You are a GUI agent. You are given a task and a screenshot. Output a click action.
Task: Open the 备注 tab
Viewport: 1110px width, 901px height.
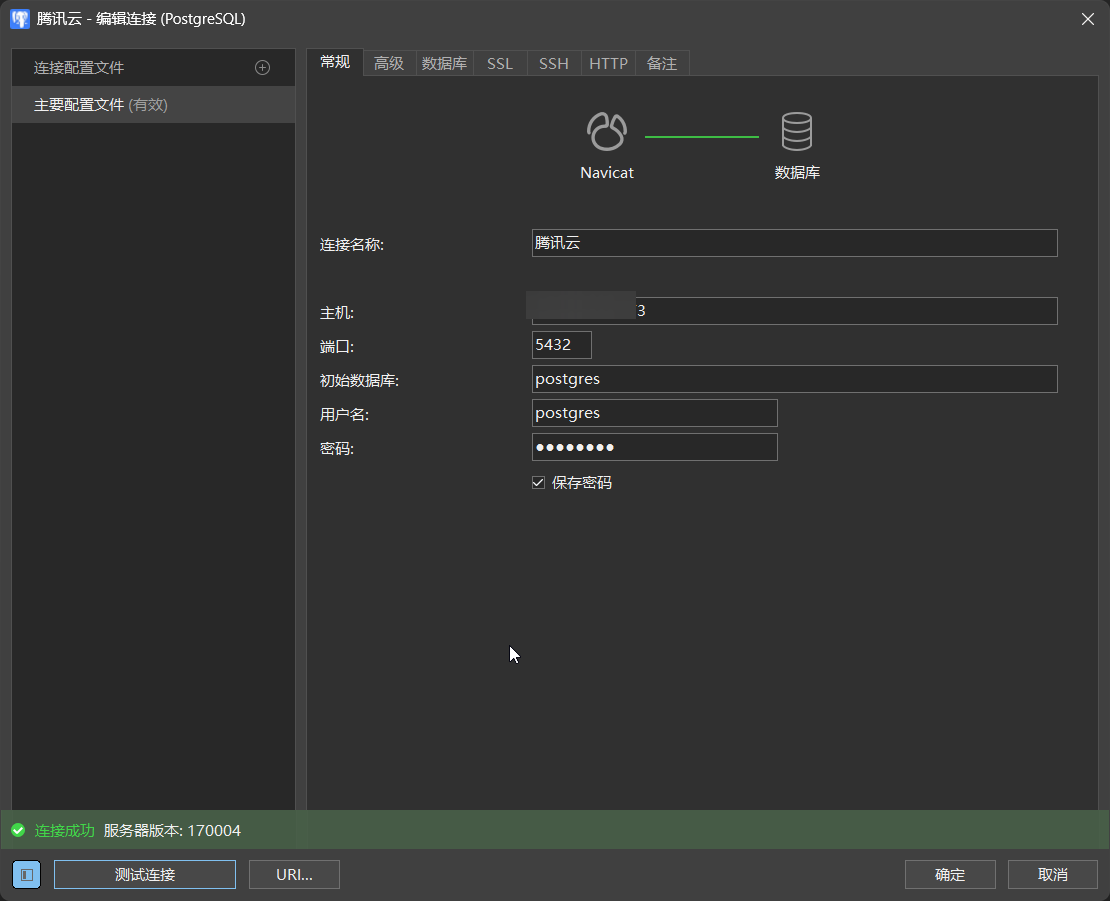[x=662, y=64]
